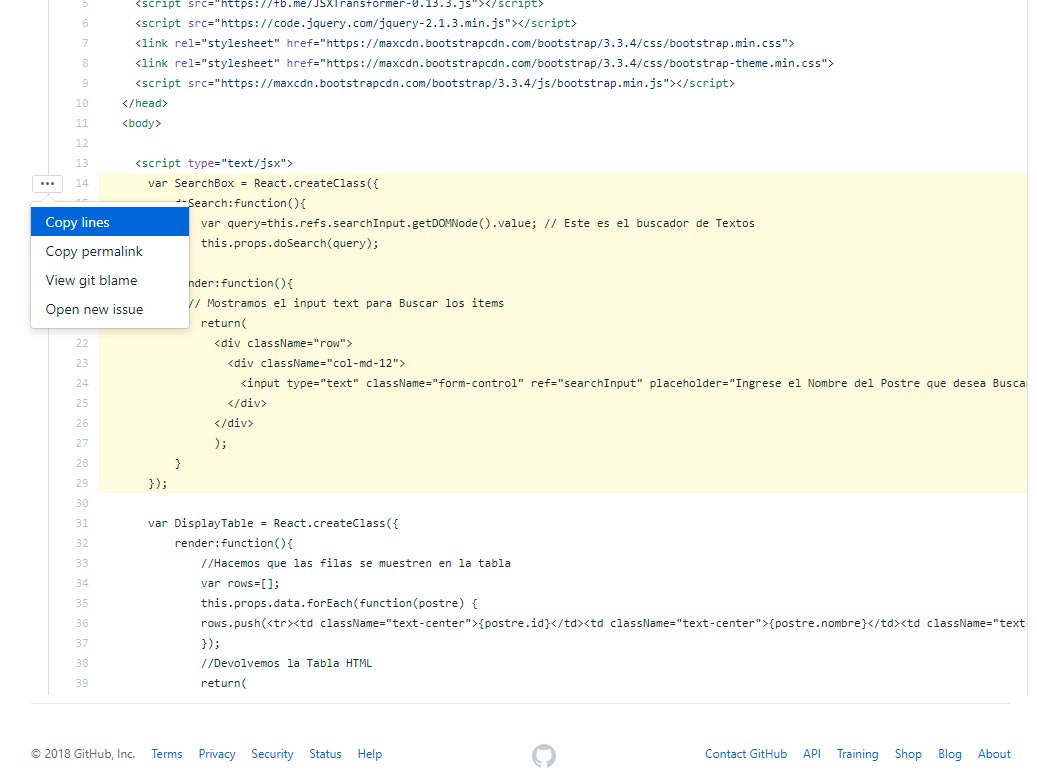Click the '<script type="text/jsx">' line
The width and height of the screenshot is (1037, 784).
coord(214,163)
